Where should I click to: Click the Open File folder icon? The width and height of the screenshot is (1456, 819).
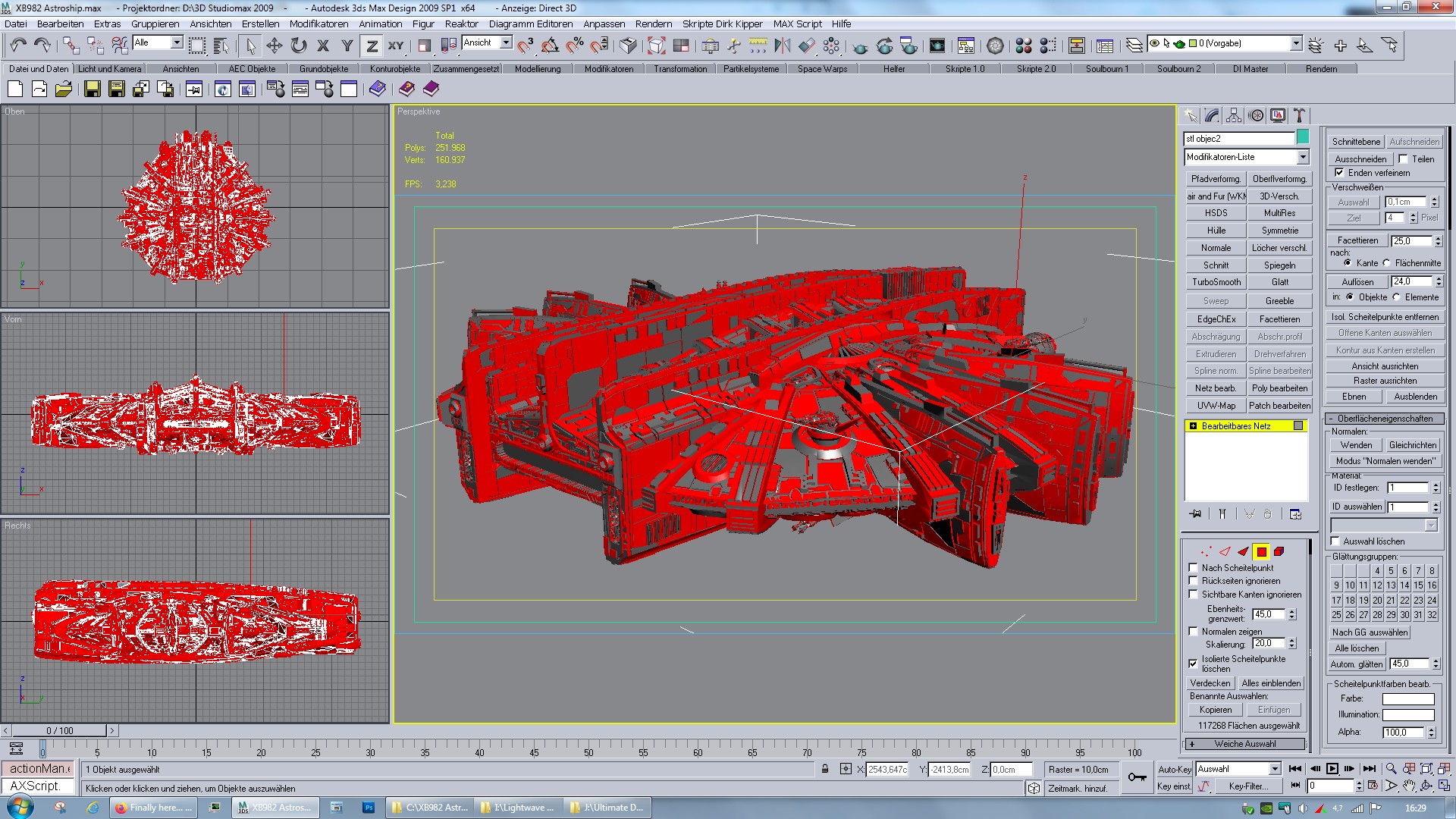point(64,89)
